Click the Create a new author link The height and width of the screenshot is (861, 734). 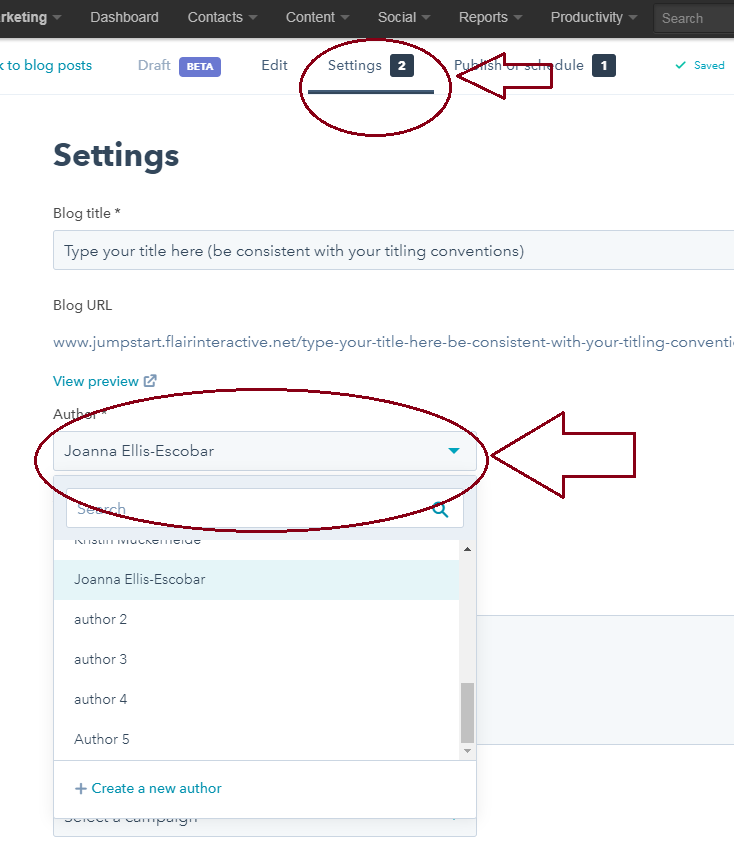[156, 789]
